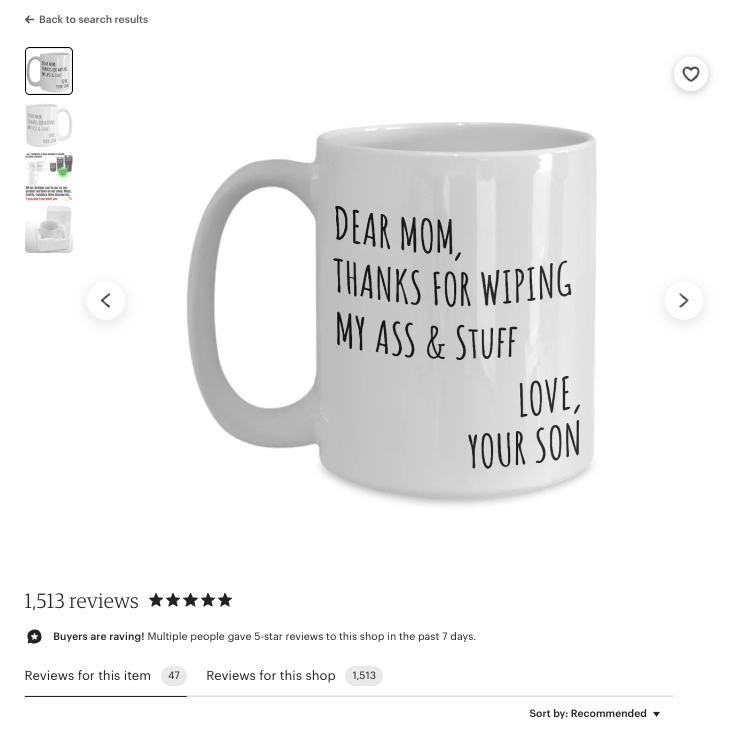Click the fifth star in rating
Viewport: 739px width, 732px height.
(x=225, y=600)
